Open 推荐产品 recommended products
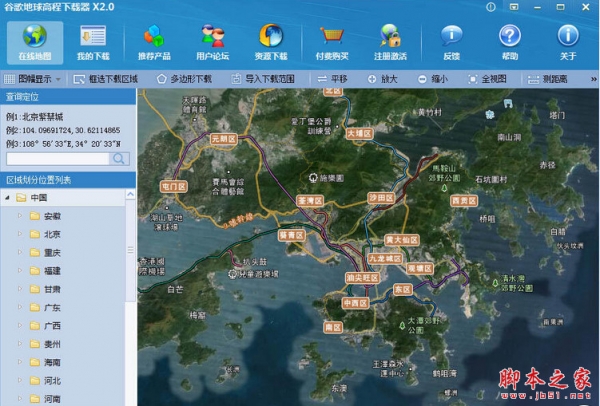Image resolution: width=600 pixels, height=406 pixels. pos(154,42)
